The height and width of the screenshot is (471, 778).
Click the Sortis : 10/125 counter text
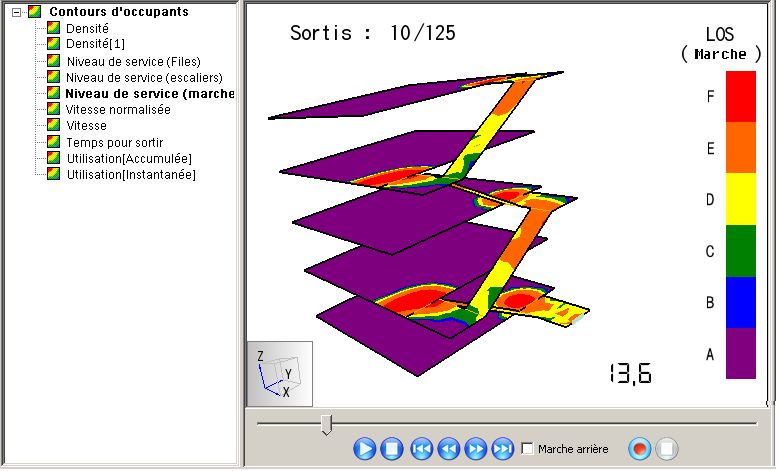click(373, 33)
